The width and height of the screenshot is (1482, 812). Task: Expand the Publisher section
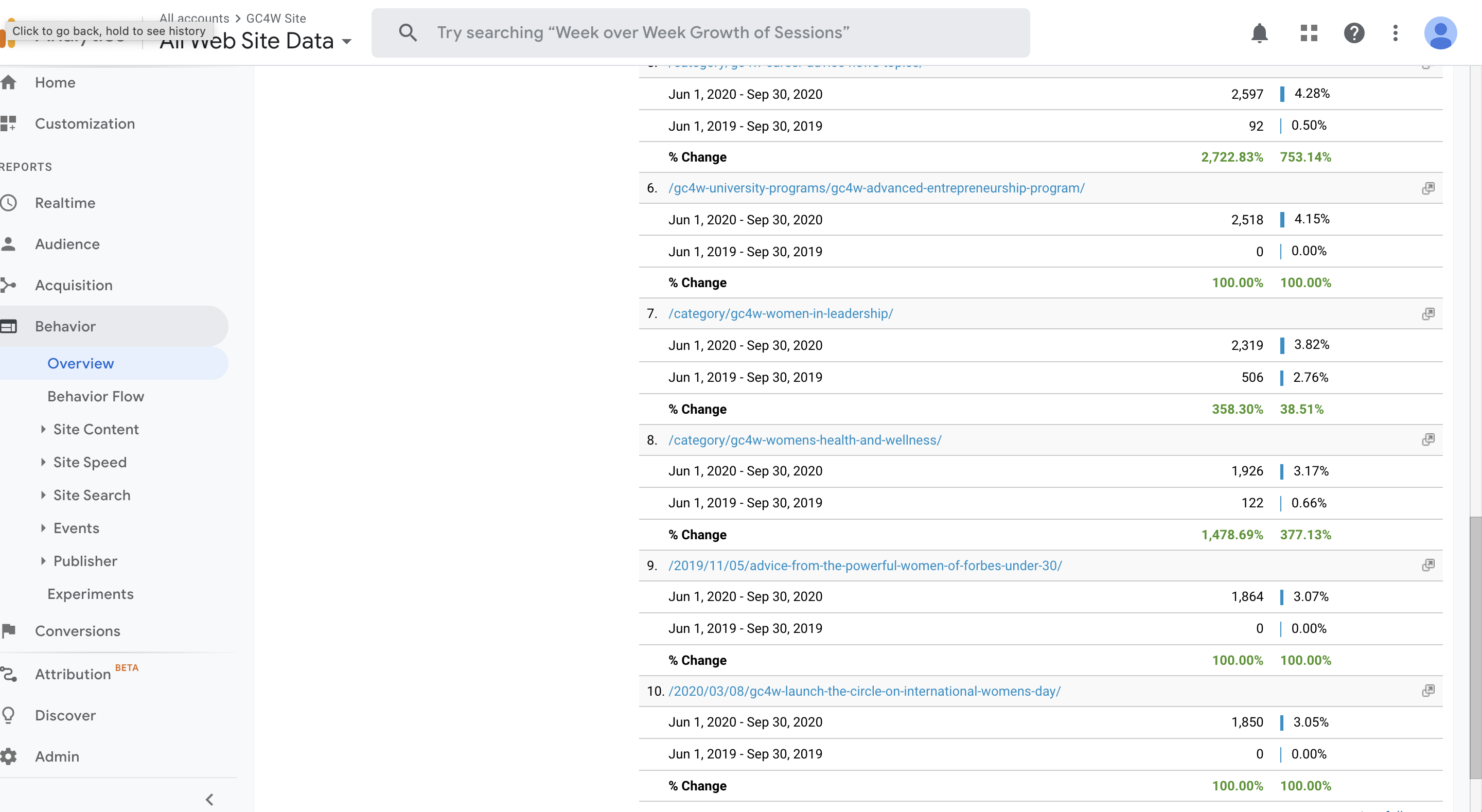tap(43, 561)
